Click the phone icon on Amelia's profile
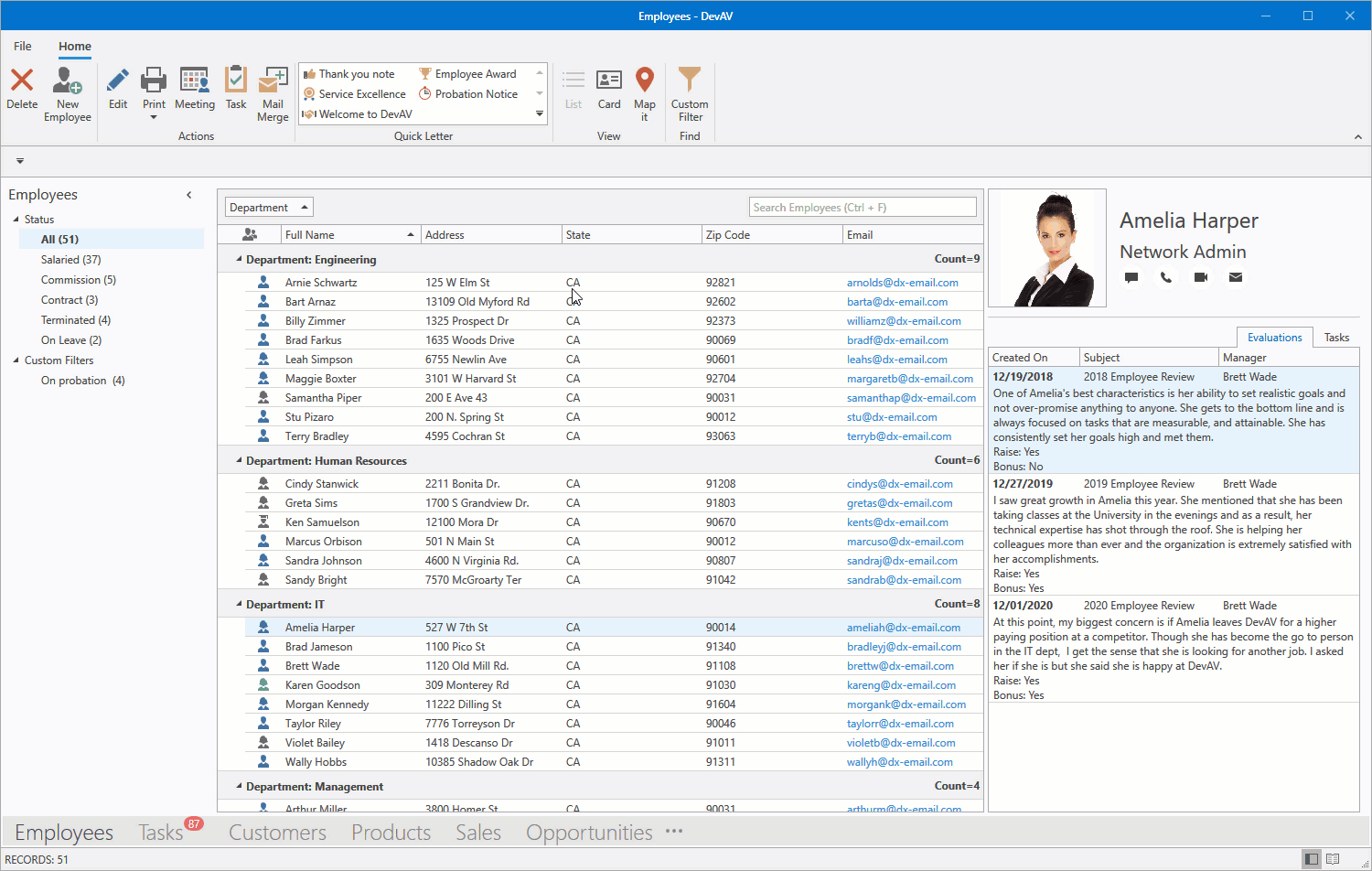 1165,277
